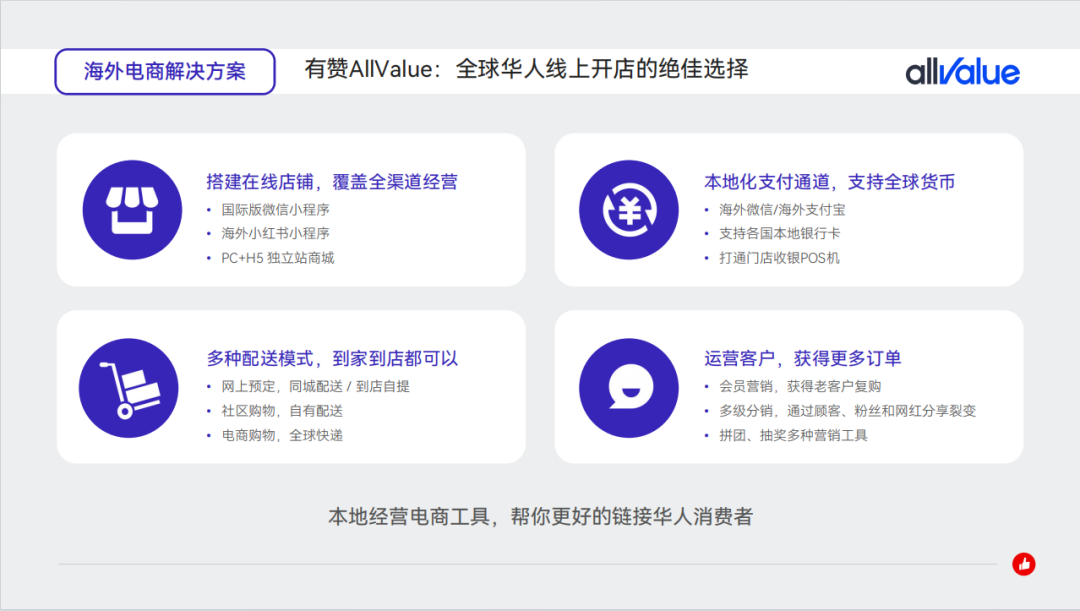This screenshot has height=611, width=1080.
Task: Click the chat bubble smile icon
Action: 629,388
